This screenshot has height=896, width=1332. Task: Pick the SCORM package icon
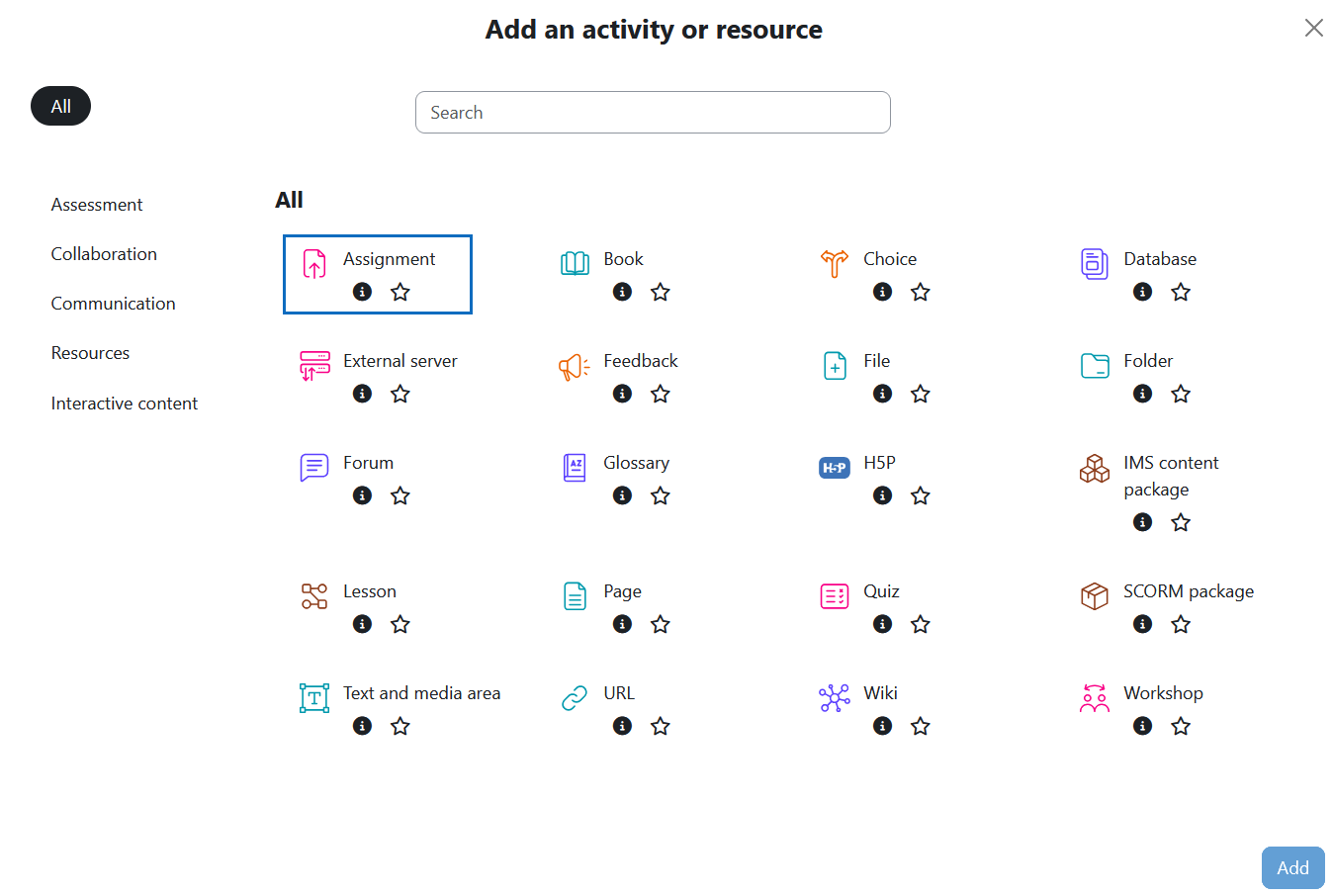pos(1095,596)
